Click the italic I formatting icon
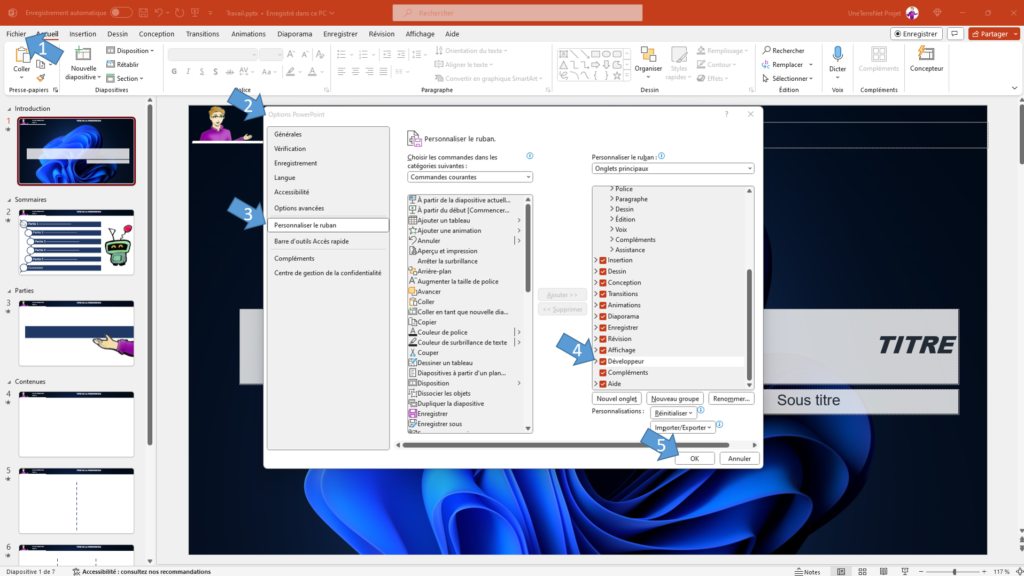The width and height of the screenshot is (1024, 576). [x=188, y=72]
